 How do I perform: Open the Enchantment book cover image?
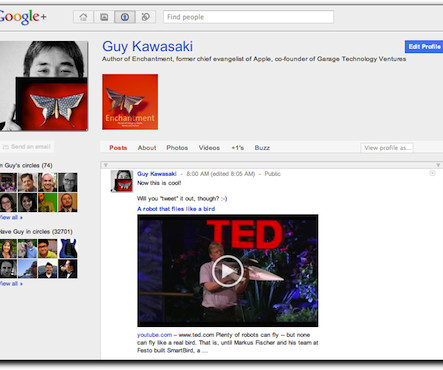coord(130,102)
